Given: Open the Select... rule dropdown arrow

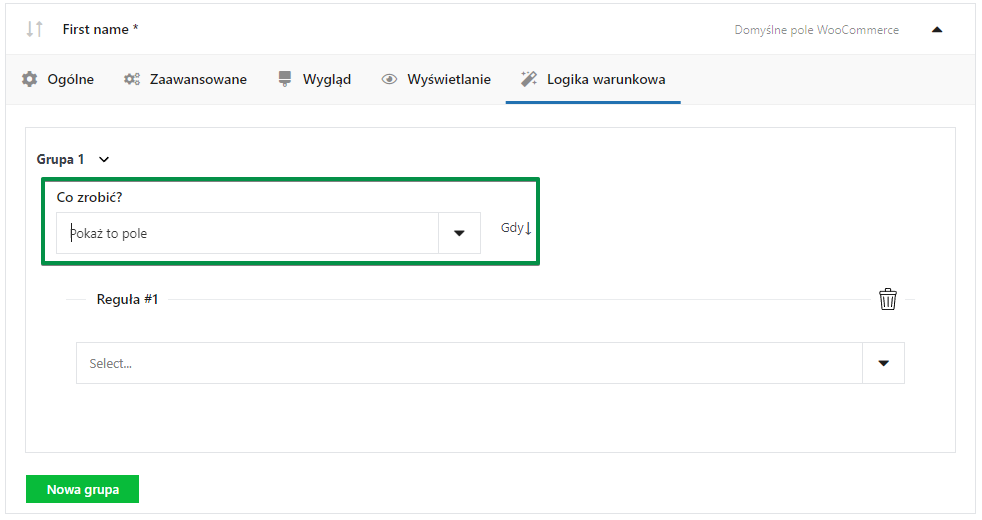Looking at the screenshot, I should [883, 363].
